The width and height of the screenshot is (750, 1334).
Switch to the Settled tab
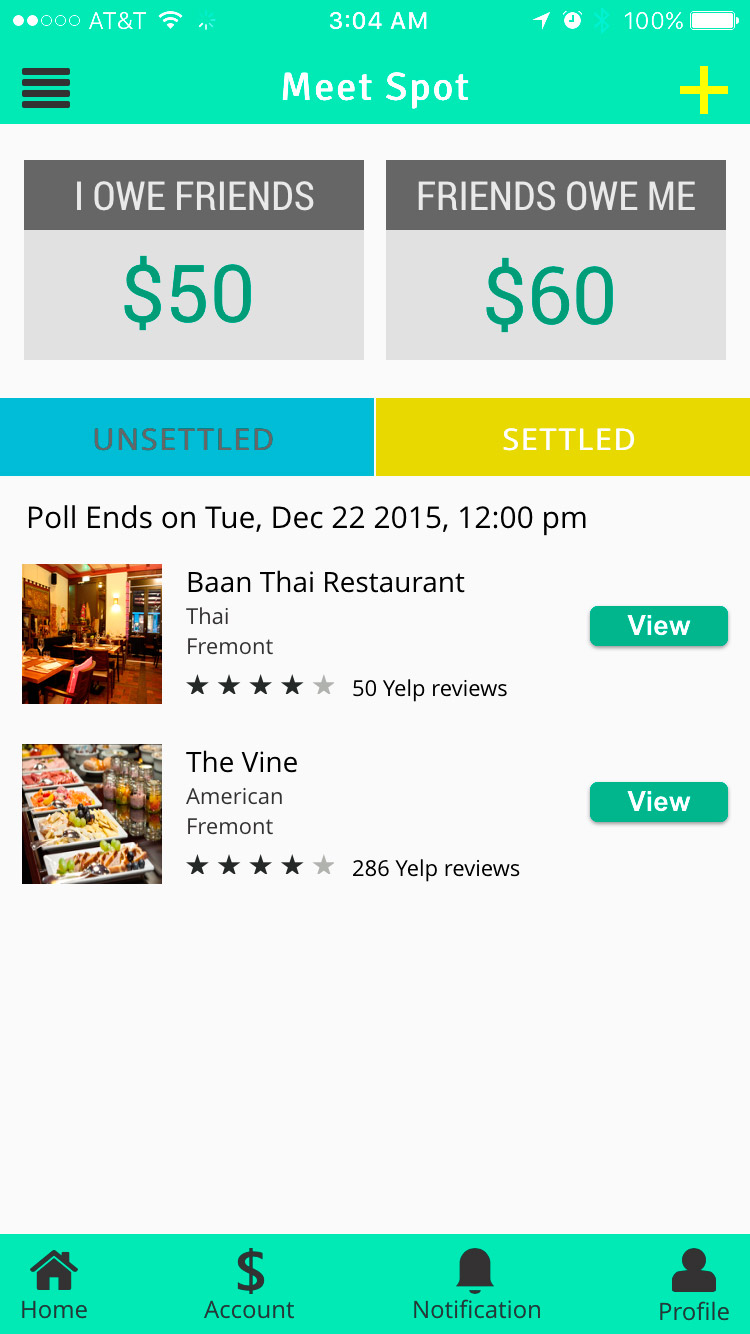pos(563,438)
